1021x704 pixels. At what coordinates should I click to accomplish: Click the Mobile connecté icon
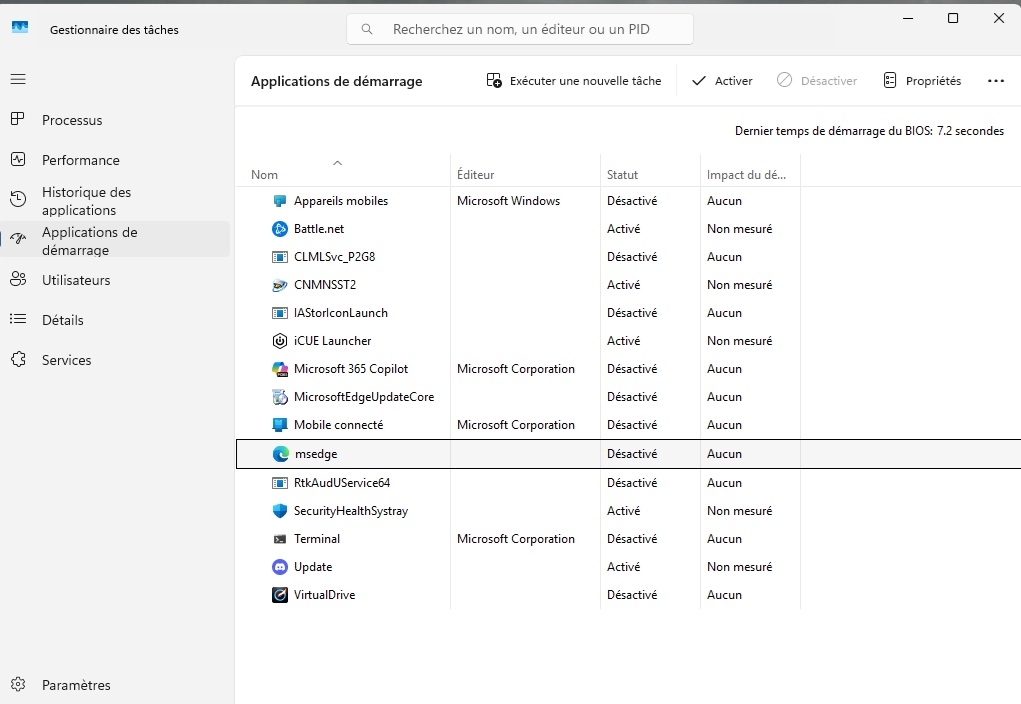[x=280, y=425]
